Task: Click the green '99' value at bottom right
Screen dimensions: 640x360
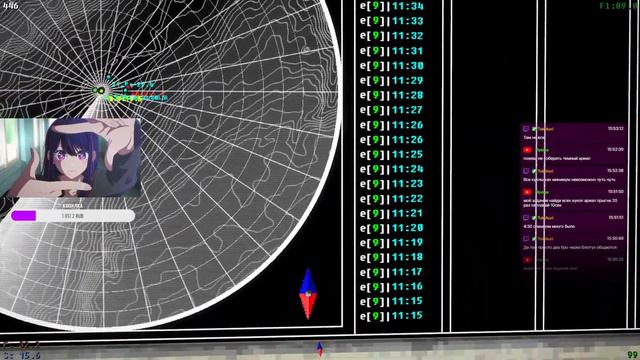Action: (x=633, y=355)
